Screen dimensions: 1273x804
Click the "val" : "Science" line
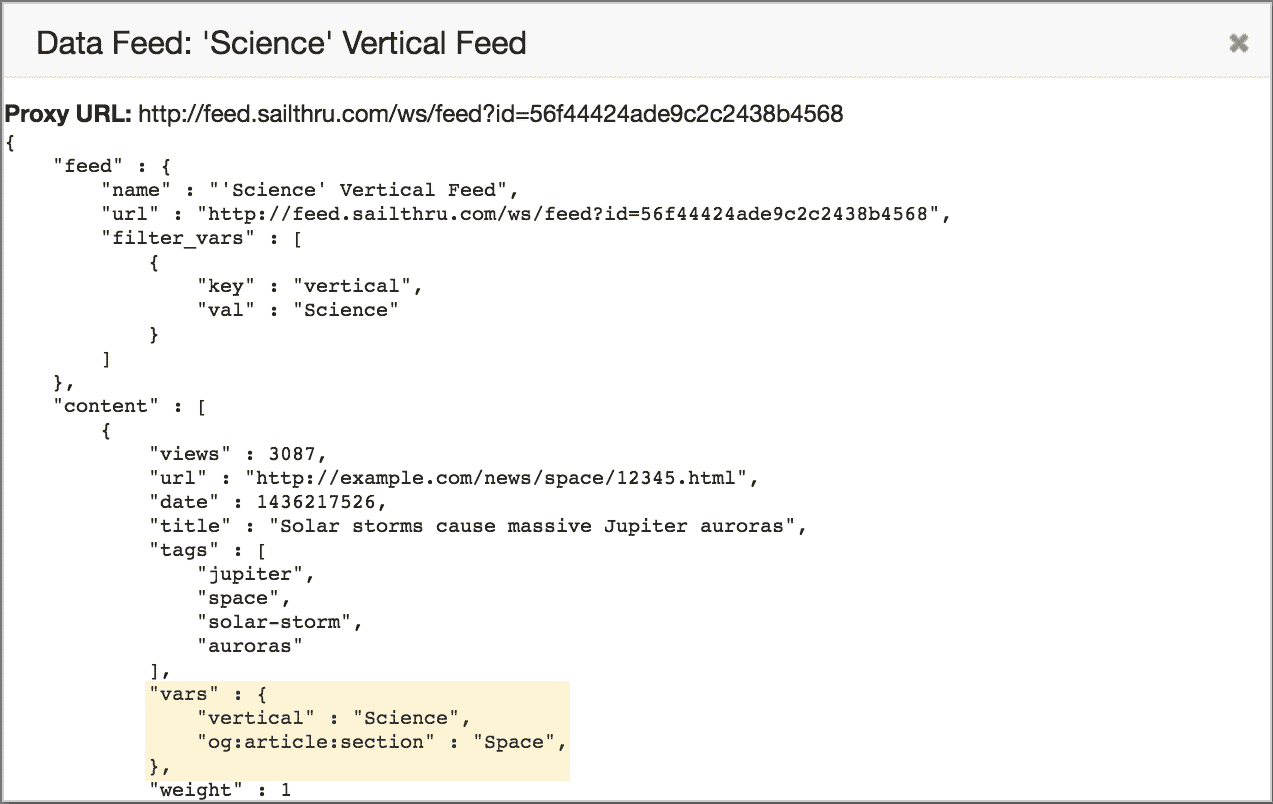point(298,310)
